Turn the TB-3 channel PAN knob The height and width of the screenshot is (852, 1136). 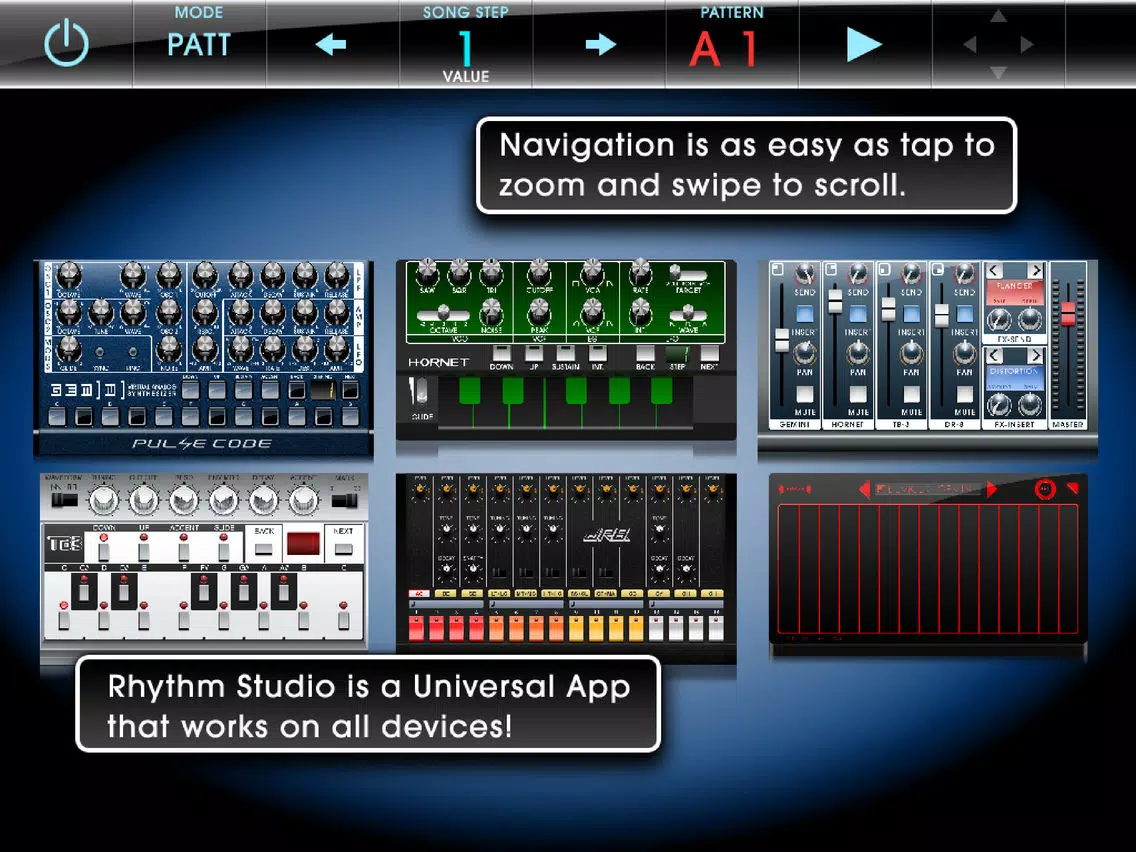click(x=911, y=354)
